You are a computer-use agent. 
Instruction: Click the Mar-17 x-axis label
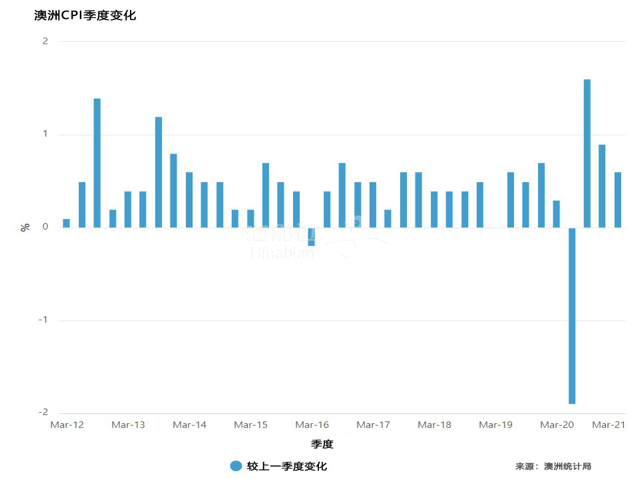(x=372, y=425)
